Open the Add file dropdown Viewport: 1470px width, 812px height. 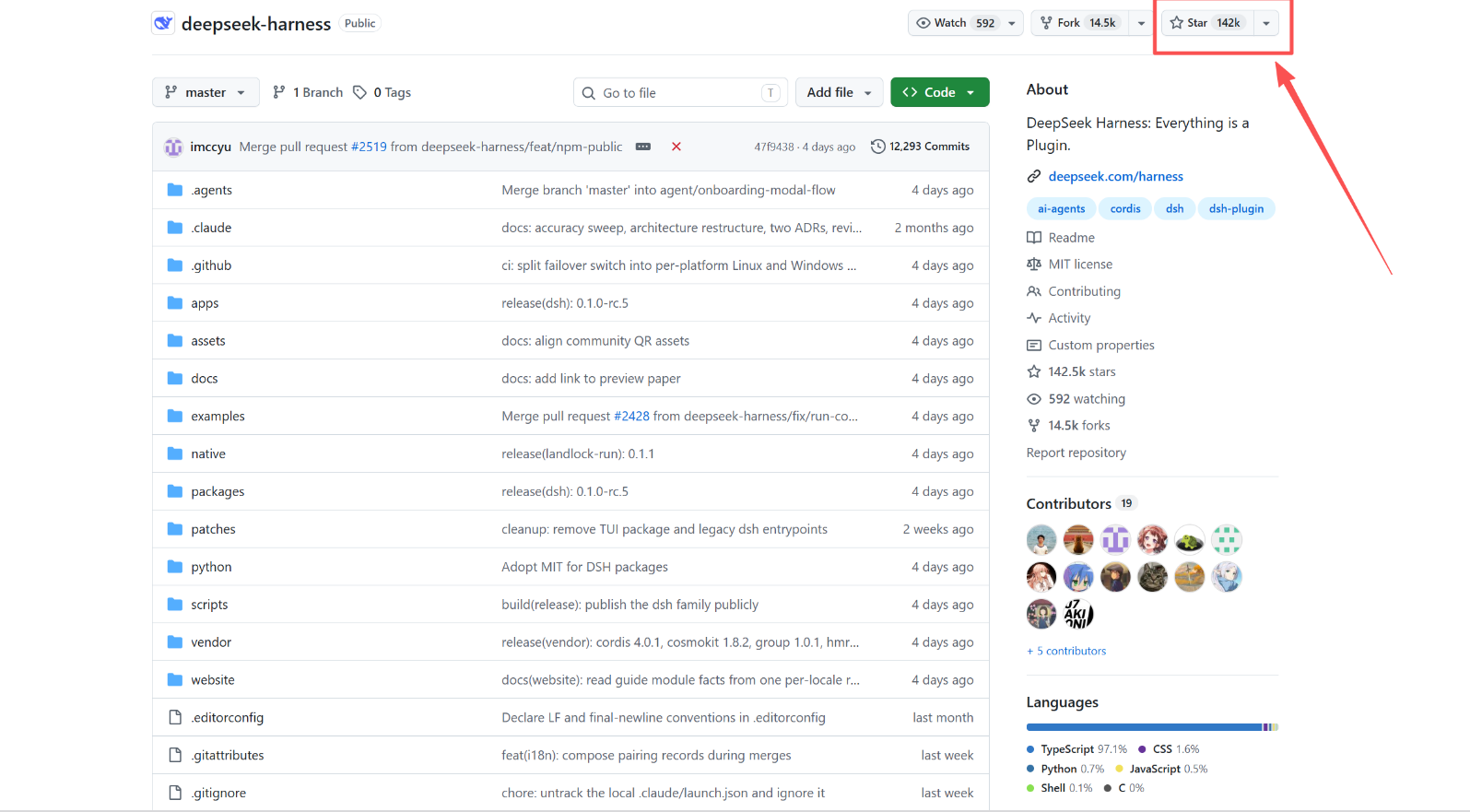point(840,92)
